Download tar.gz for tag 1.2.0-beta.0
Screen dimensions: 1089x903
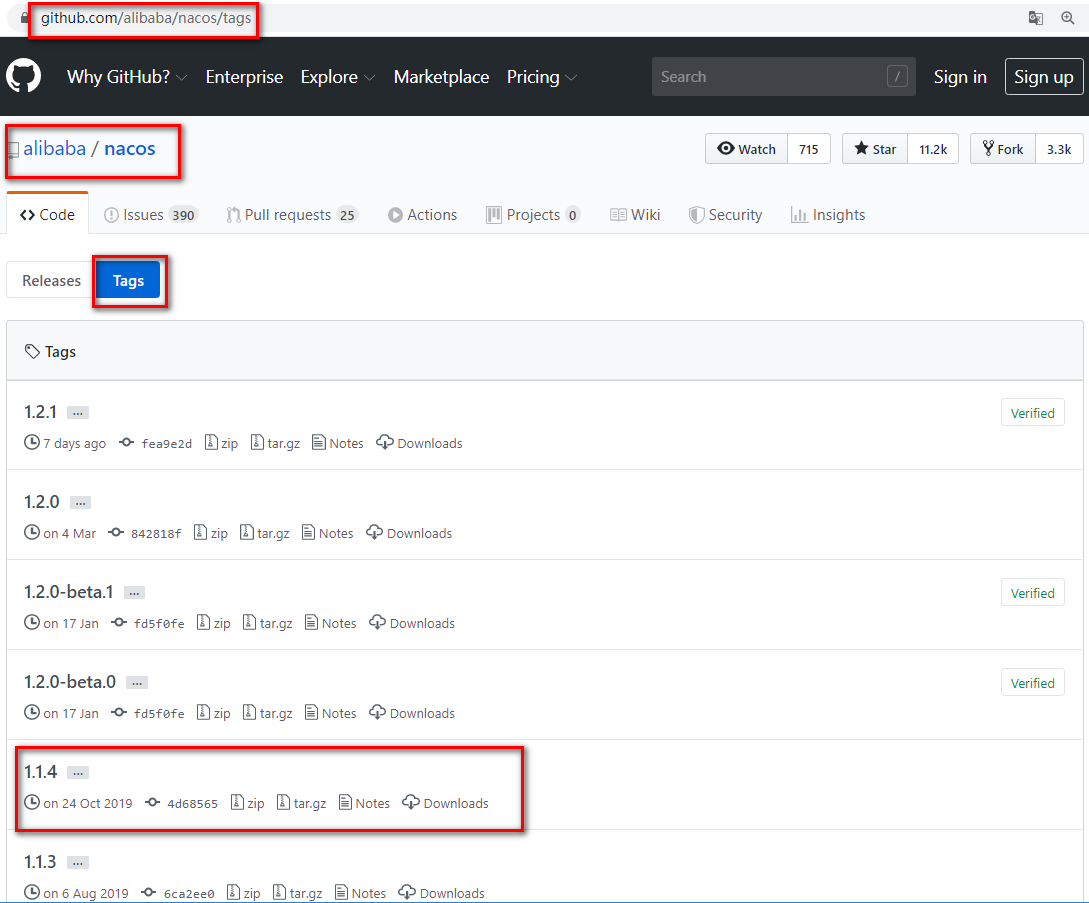point(267,713)
